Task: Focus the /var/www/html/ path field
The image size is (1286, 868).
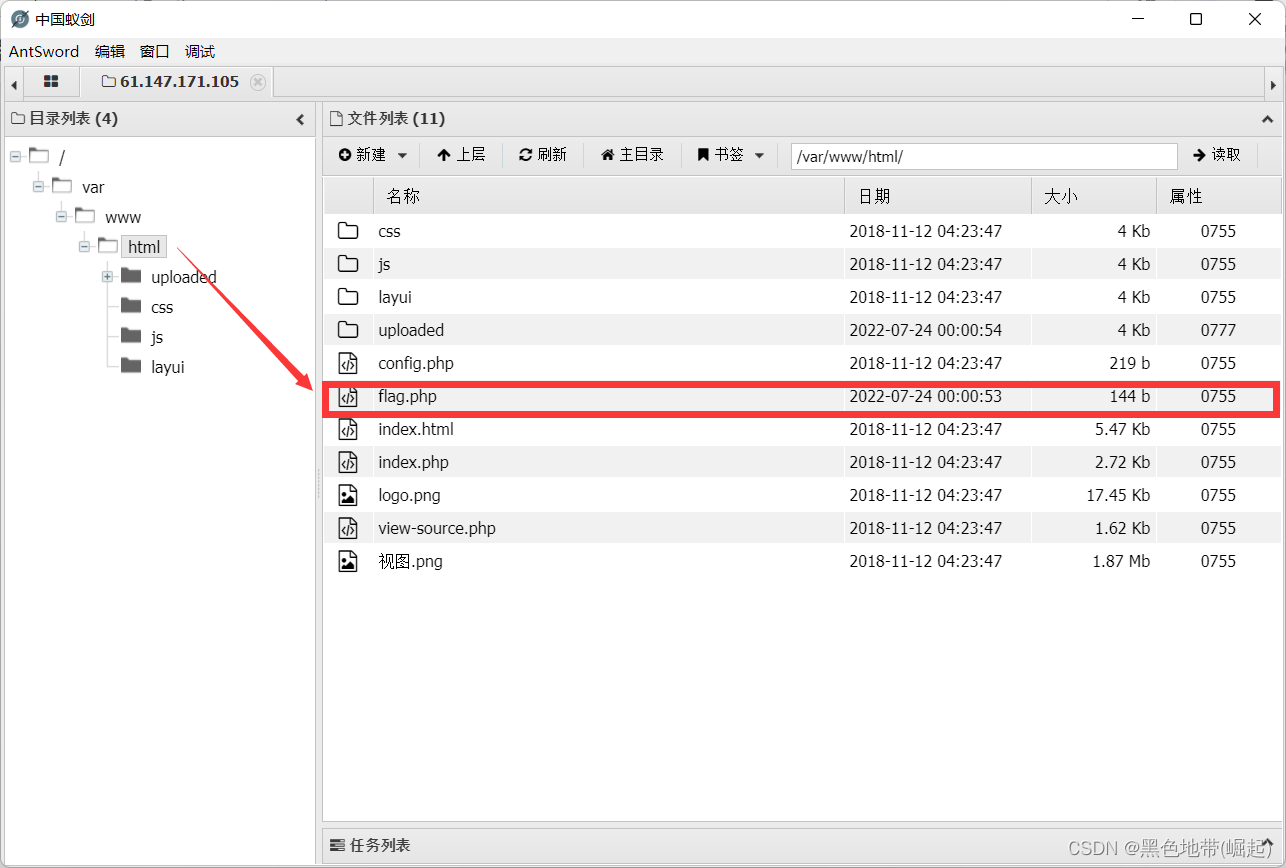Action: tap(984, 156)
